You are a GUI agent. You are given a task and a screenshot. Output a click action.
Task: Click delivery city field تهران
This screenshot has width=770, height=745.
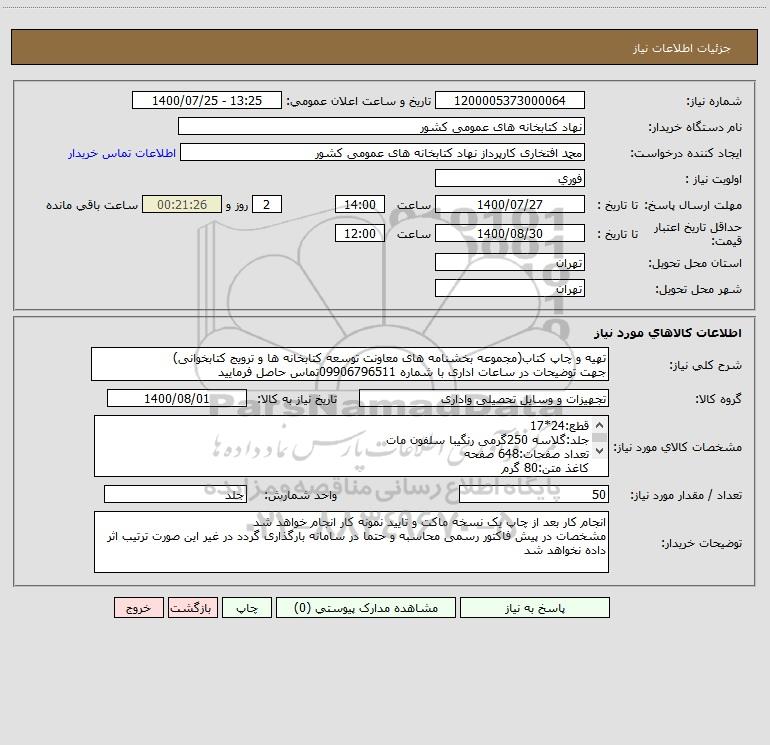510,288
